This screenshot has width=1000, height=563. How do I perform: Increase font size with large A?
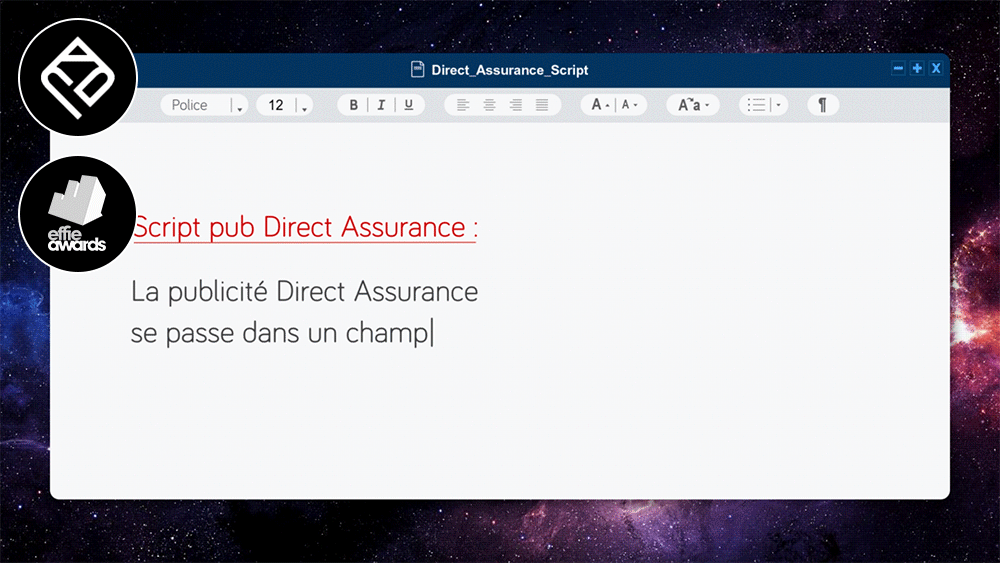[599, 105]
